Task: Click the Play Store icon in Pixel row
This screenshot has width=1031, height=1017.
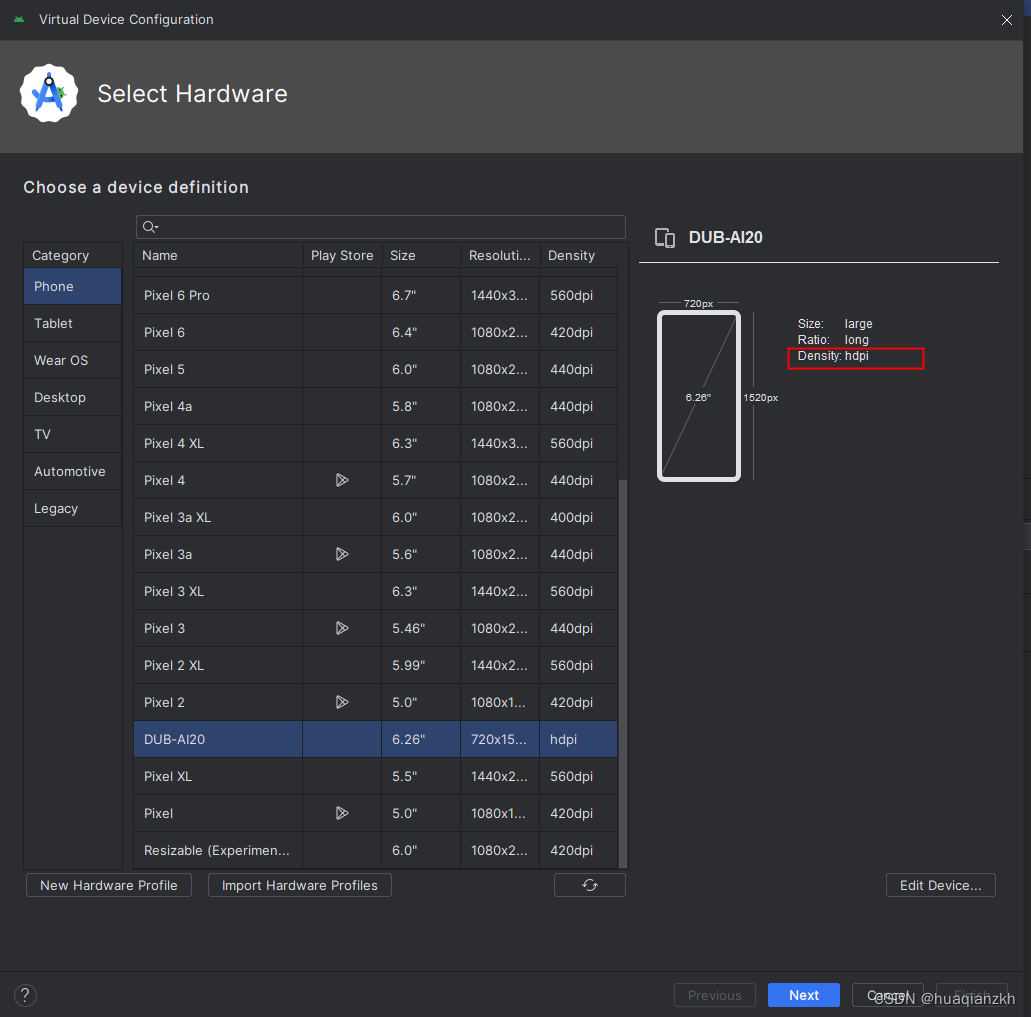Action: [x=342, y=813]
